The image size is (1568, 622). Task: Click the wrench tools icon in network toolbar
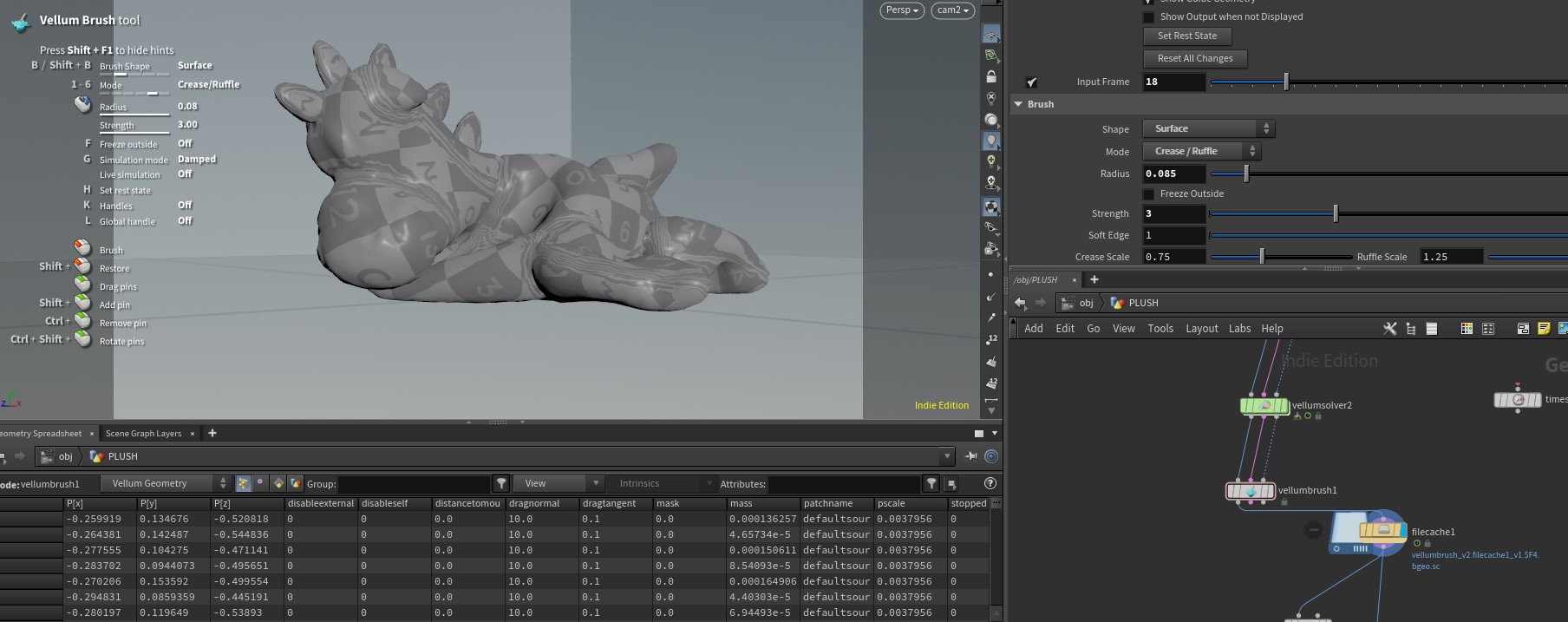coord(1389,329)
